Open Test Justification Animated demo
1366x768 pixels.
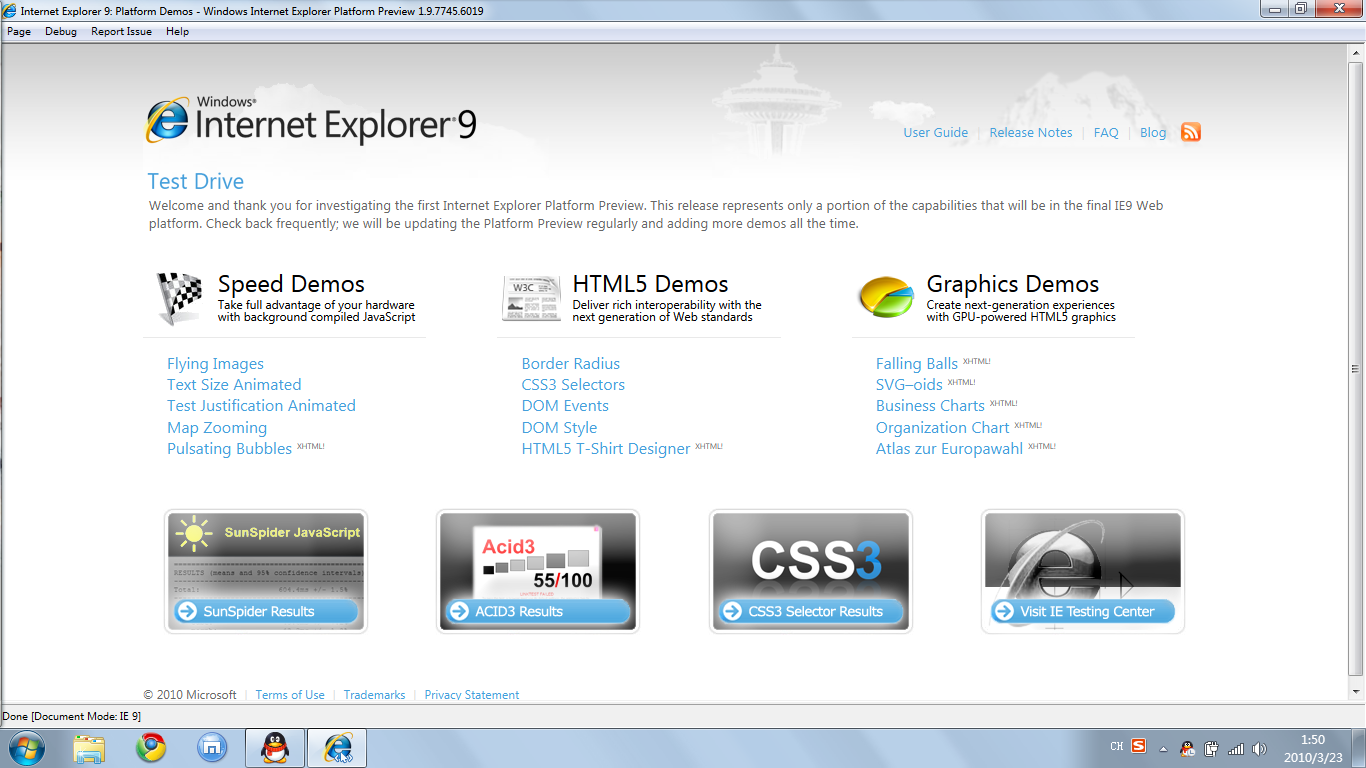pyautogui.click(x=261, y=406)
